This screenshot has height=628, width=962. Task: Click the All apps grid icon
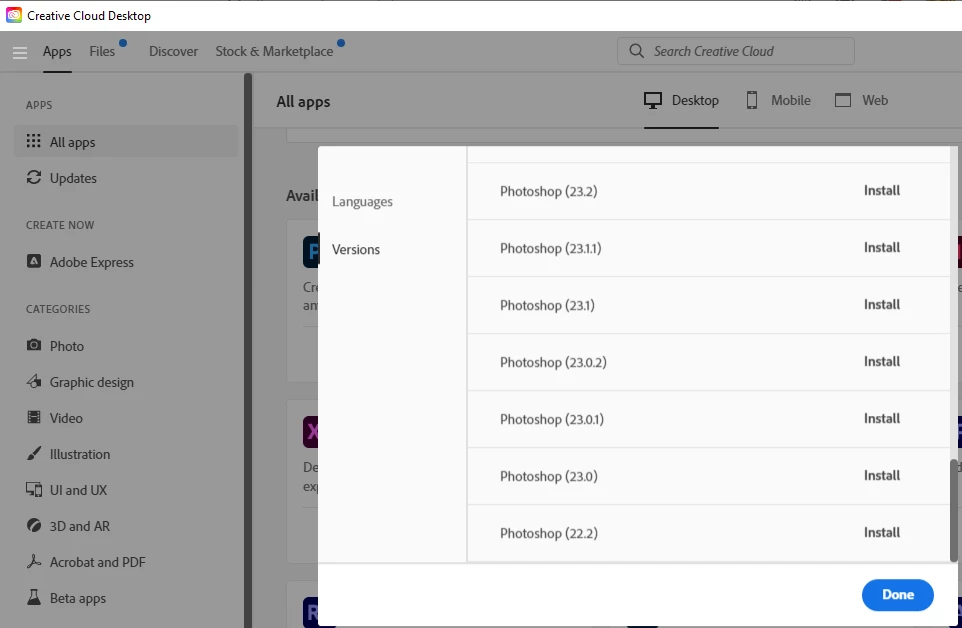pos(34,141)
